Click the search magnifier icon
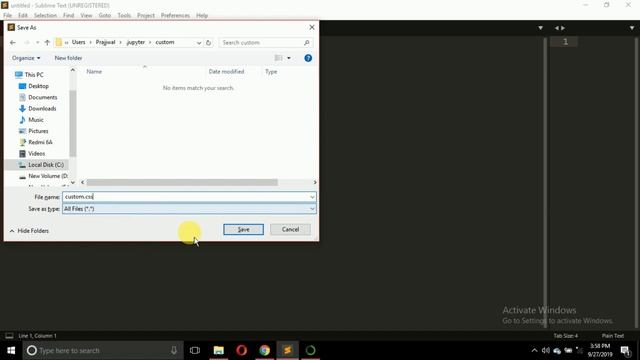The image size is (640, 360). (307, 42)
